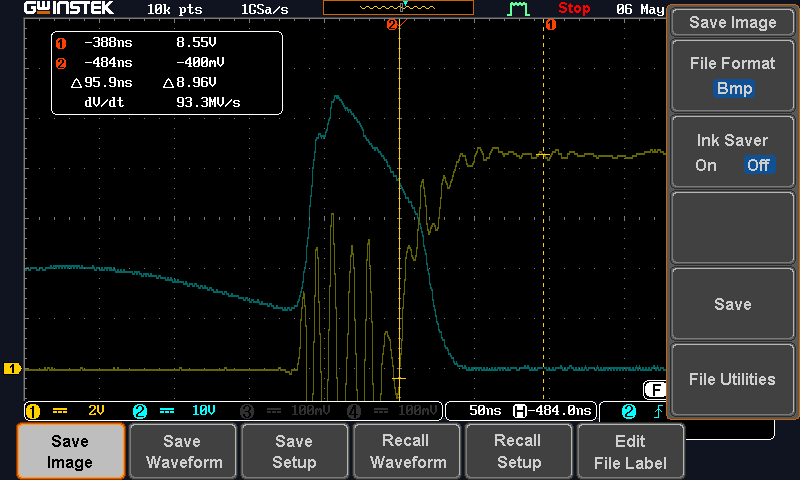This screenshot has height=480, width=800.
Task: Select channel 1 yellow indicator icon
Action: coord(33,411)
